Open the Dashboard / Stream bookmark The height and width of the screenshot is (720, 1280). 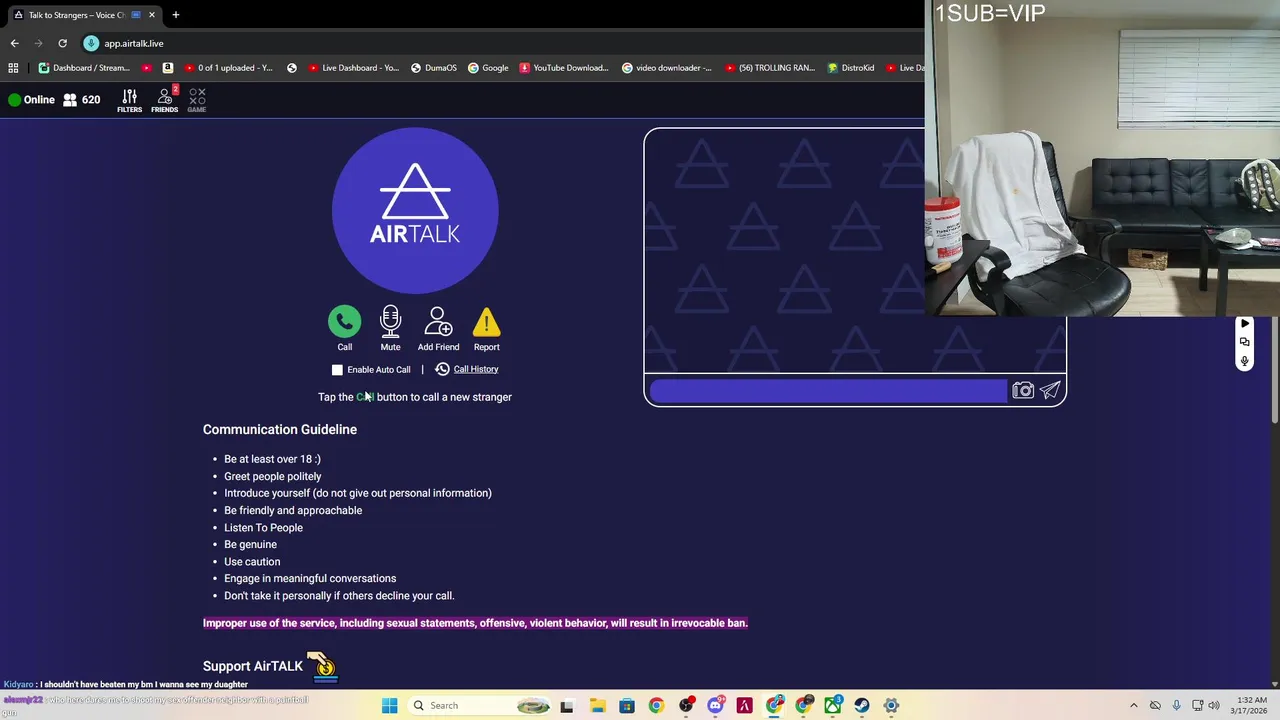pos(84,68)
